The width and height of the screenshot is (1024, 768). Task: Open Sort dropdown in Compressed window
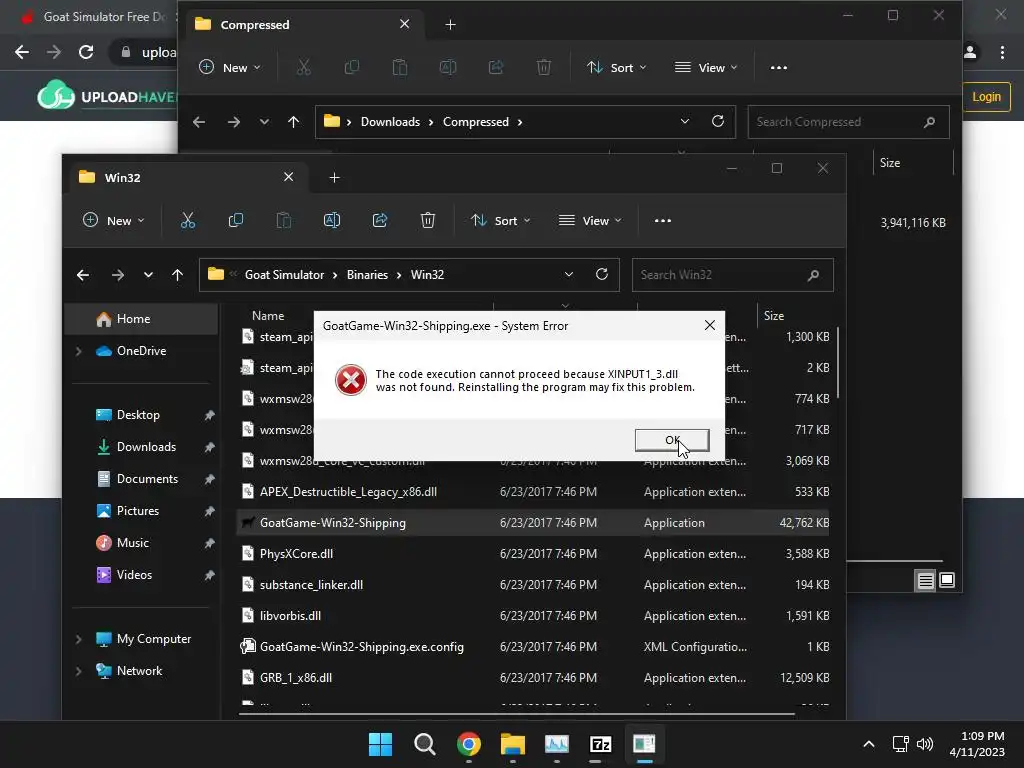(616, 67)
